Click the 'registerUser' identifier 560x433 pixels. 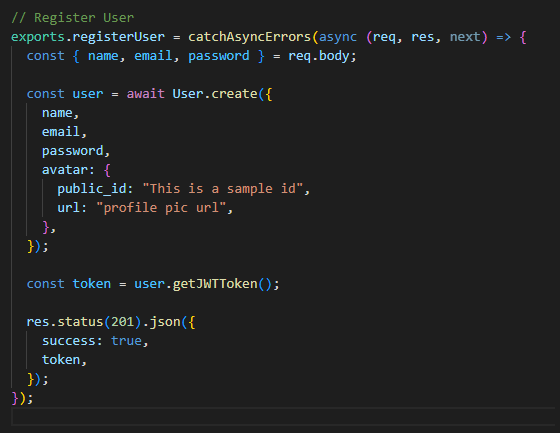(119, 37)
